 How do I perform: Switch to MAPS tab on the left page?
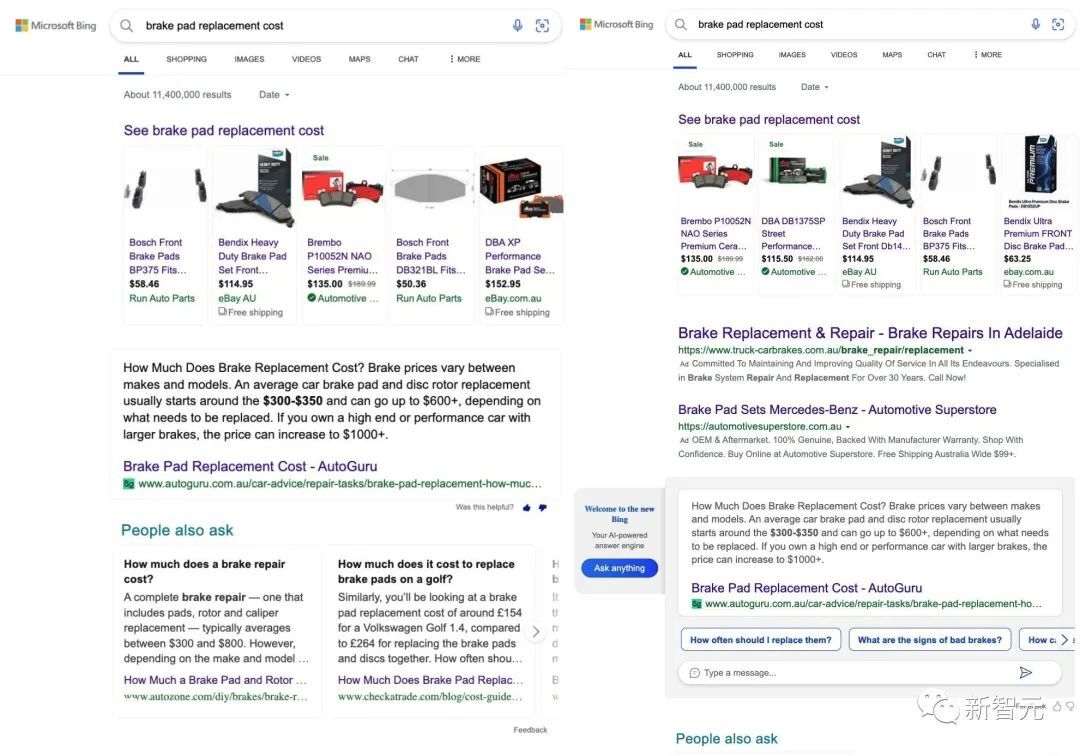(360, 59)
